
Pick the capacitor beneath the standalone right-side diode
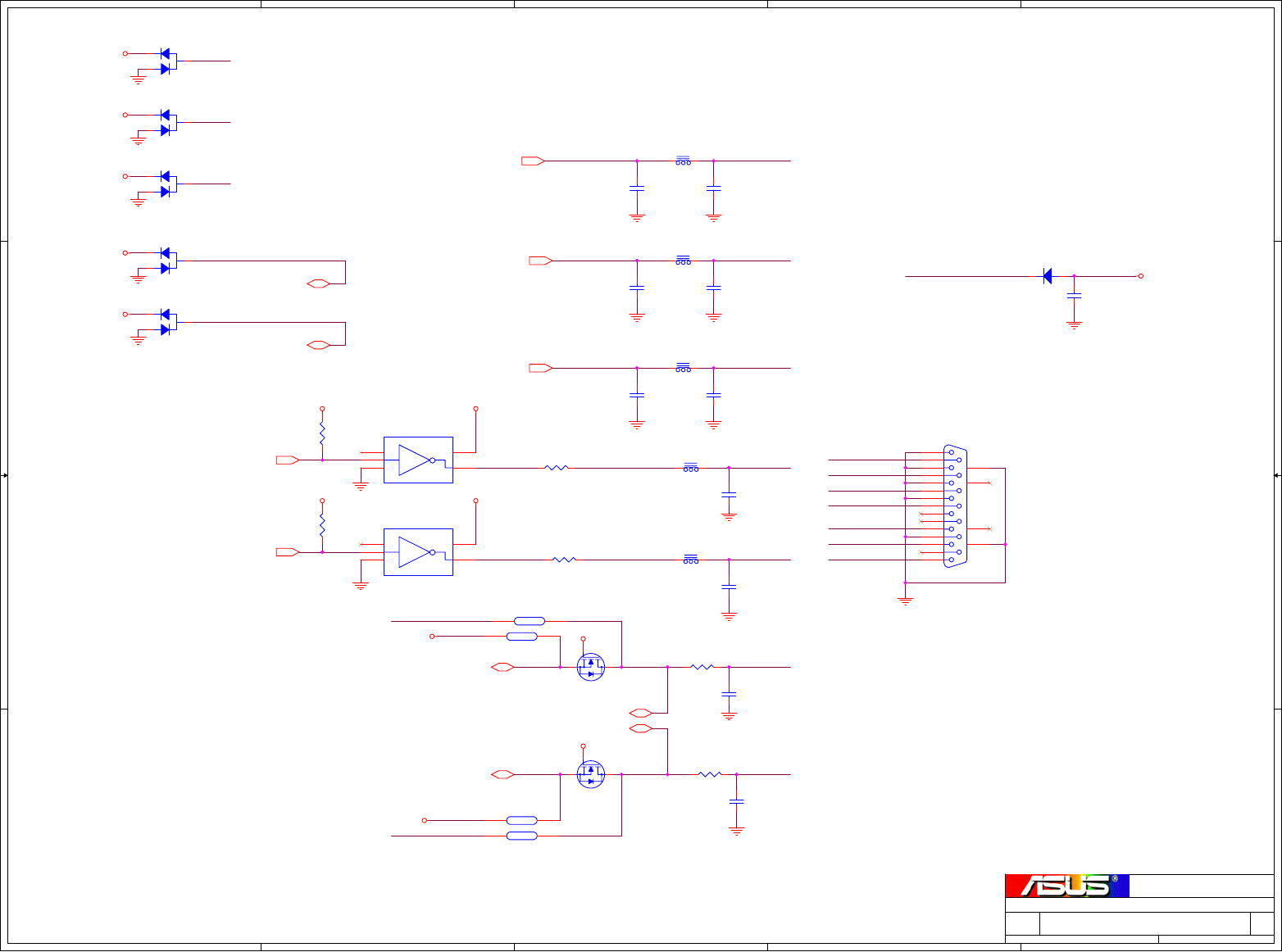1074,295
